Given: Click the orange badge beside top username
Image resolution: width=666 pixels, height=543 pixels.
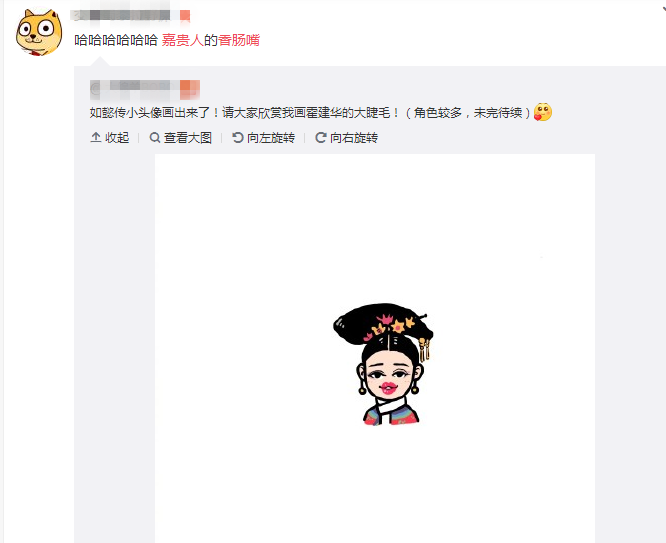Looking at the screenshot, I should tap(185, 16).
